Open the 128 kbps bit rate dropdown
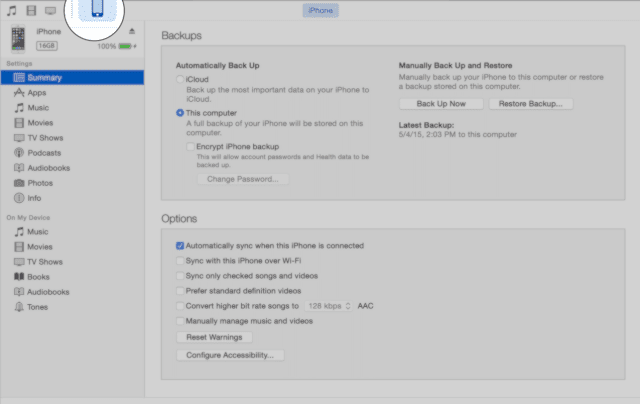Image resolution: width=640 pixels, height=404 pixels. coord(329,306)
